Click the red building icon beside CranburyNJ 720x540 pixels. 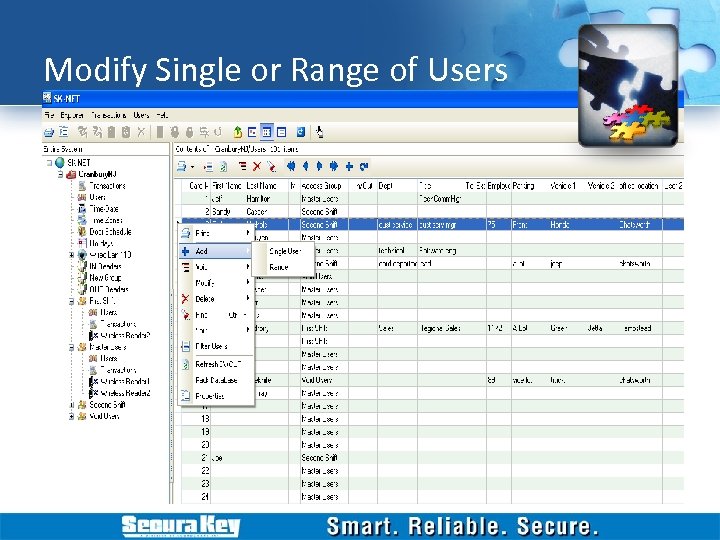click(x=71, y=174)
